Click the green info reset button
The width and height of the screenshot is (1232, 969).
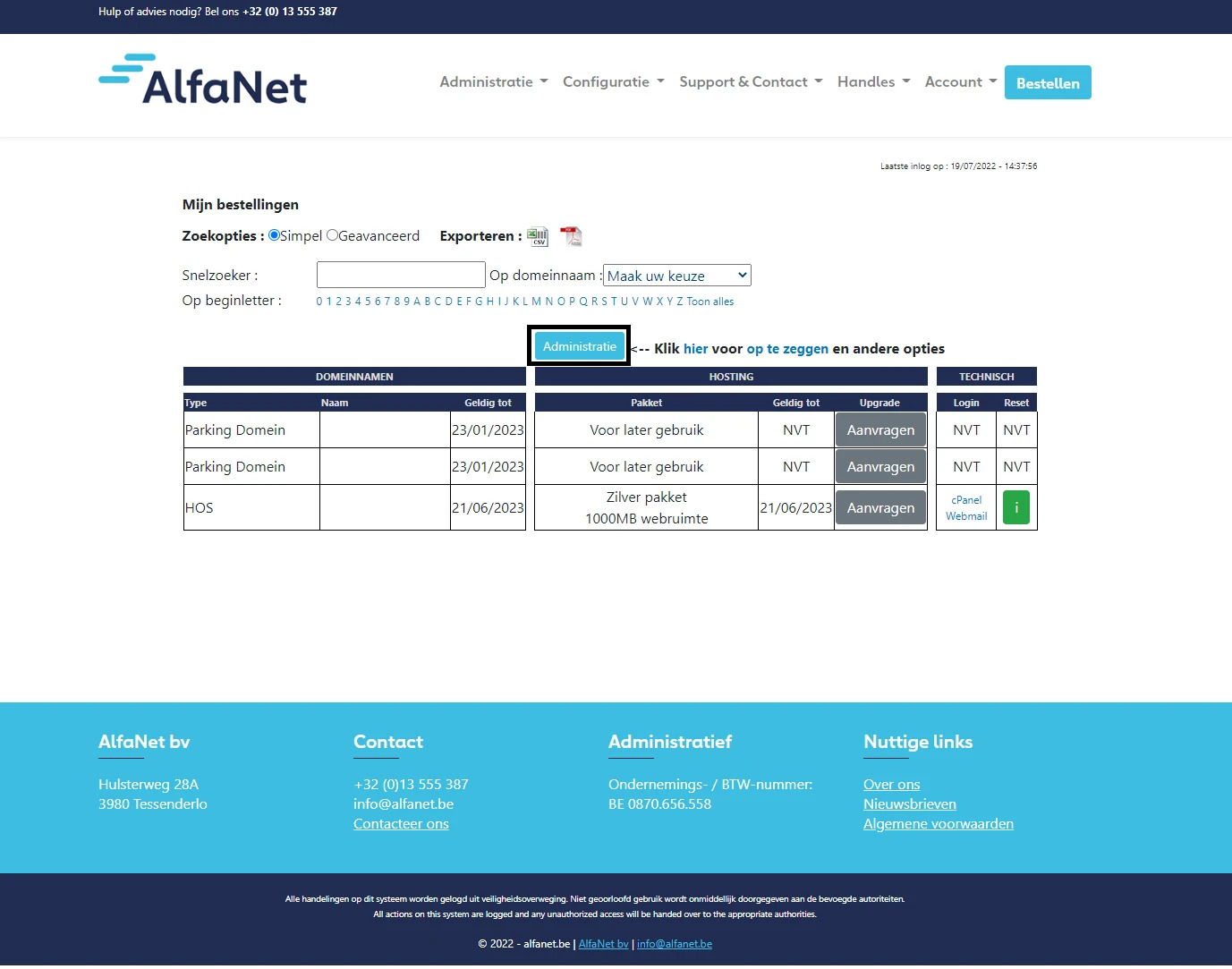tap(1015, 507)
